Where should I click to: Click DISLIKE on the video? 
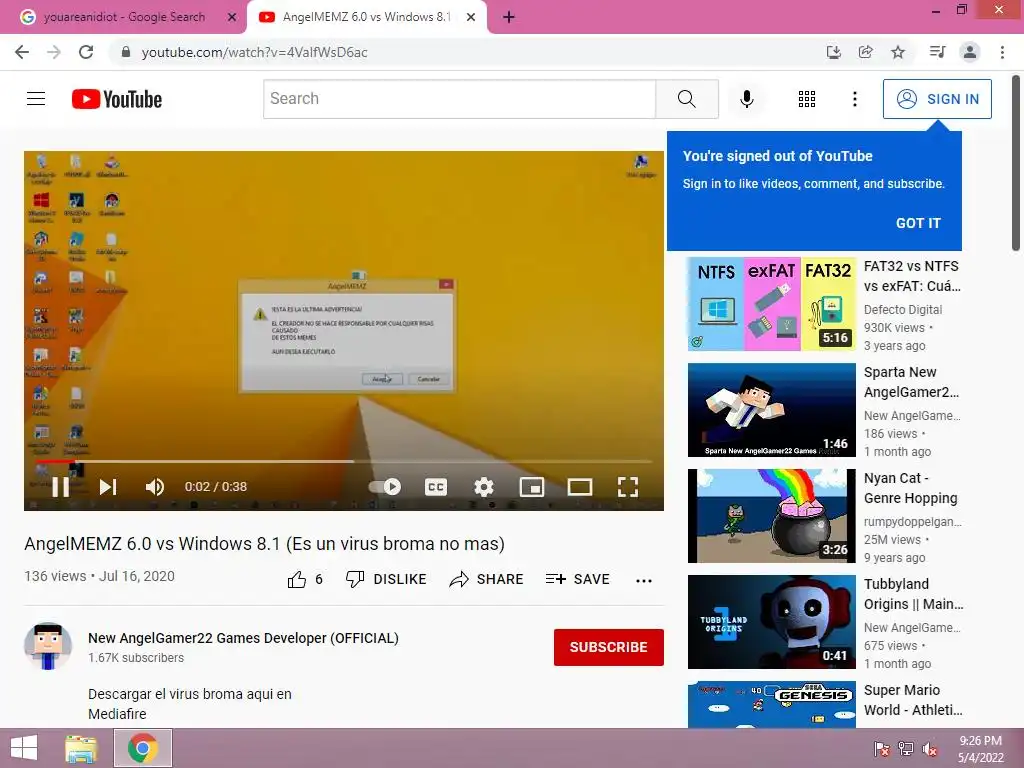click(387, 579)
